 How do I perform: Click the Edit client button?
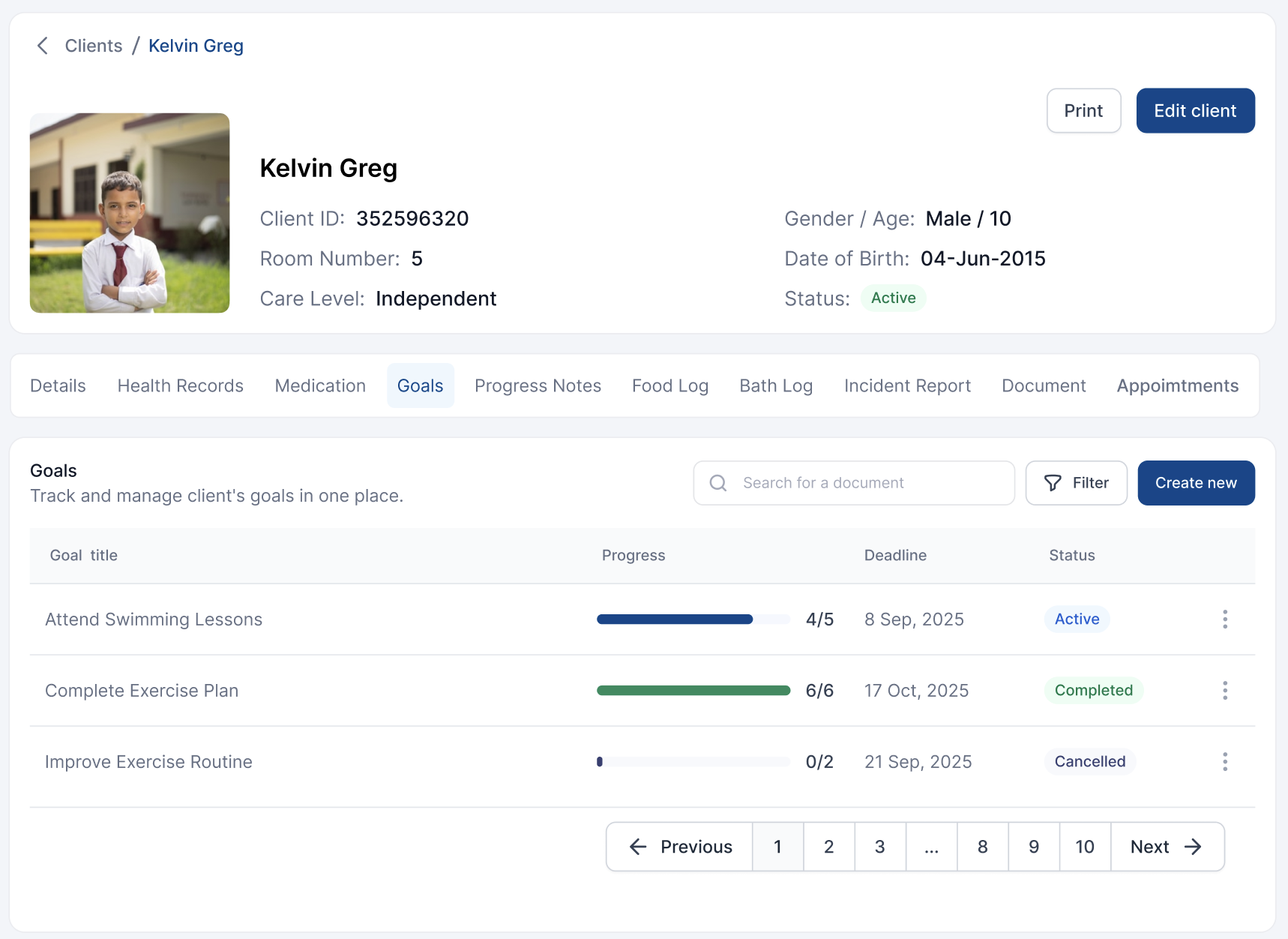[1195, 111]
